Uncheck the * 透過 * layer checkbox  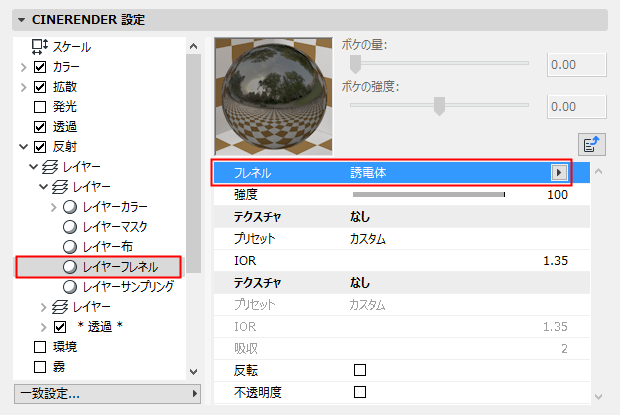click(x=60, y=327)
